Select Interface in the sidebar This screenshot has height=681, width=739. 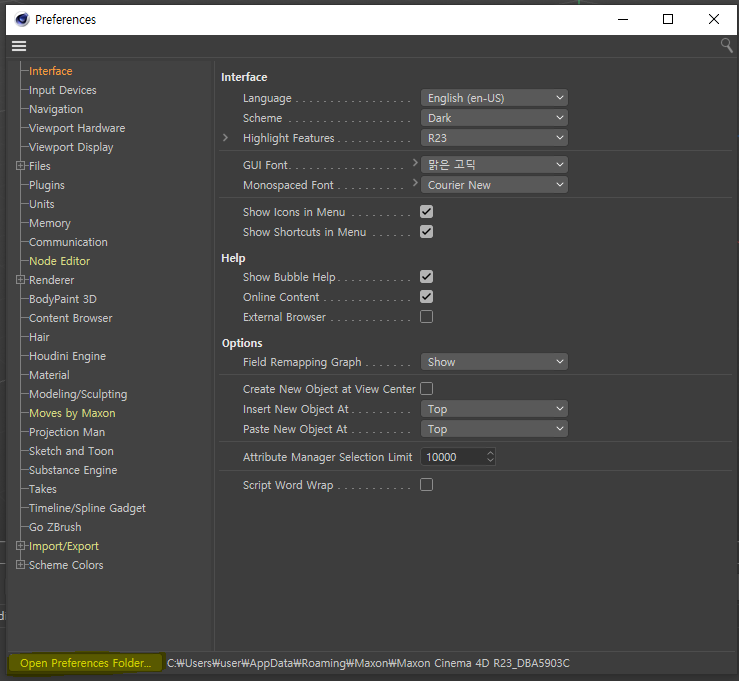[50, 71]
